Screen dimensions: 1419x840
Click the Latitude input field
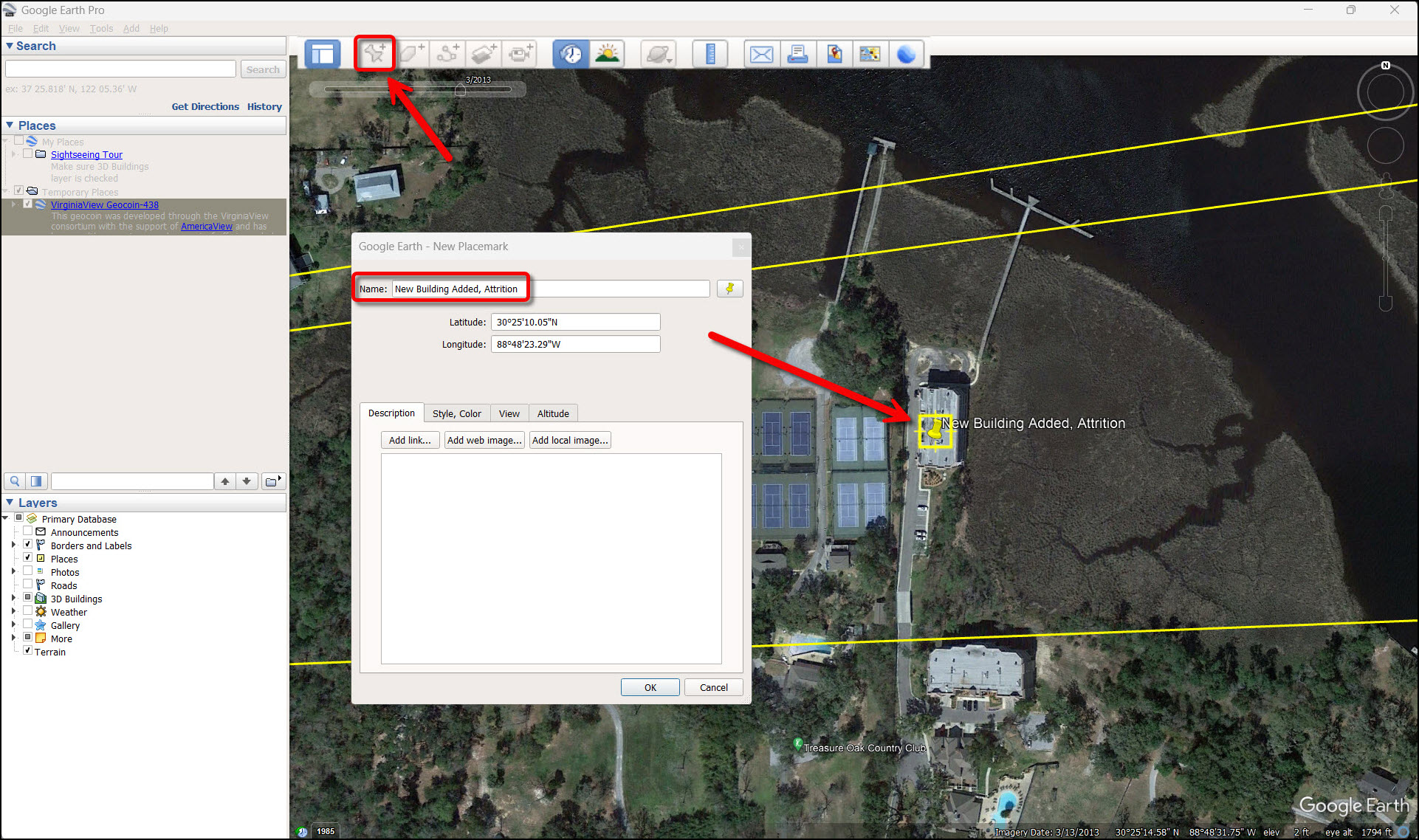[575, 322]
